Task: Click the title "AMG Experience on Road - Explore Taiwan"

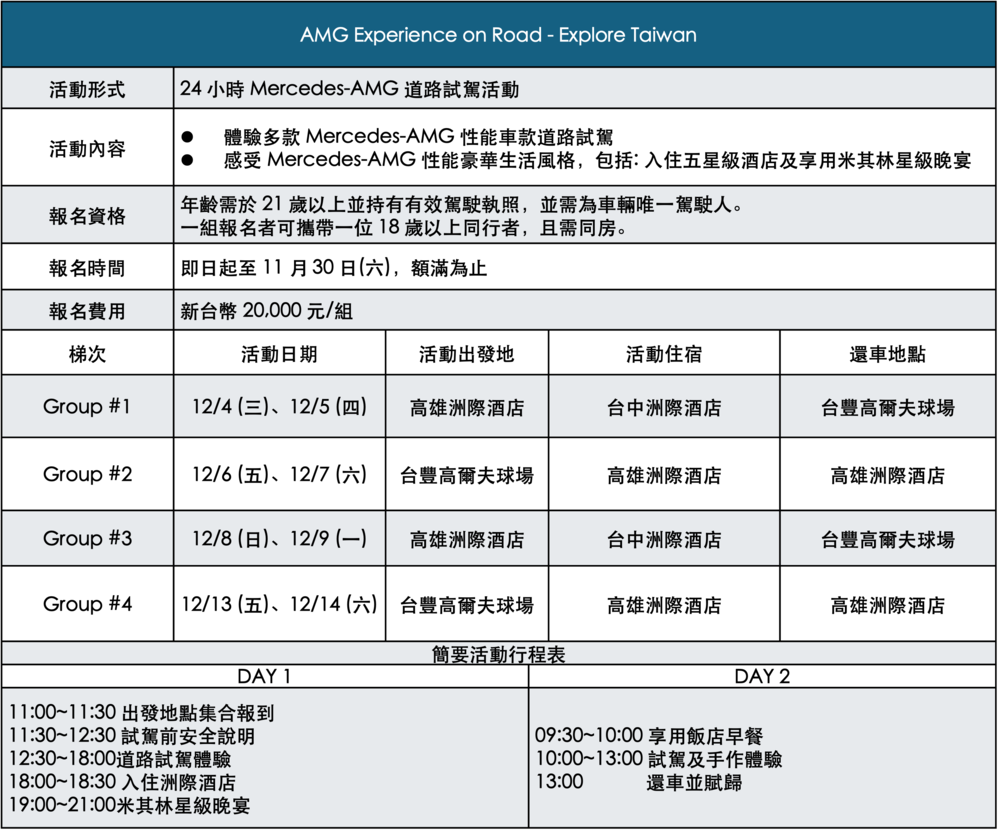Action: (498, 34)
